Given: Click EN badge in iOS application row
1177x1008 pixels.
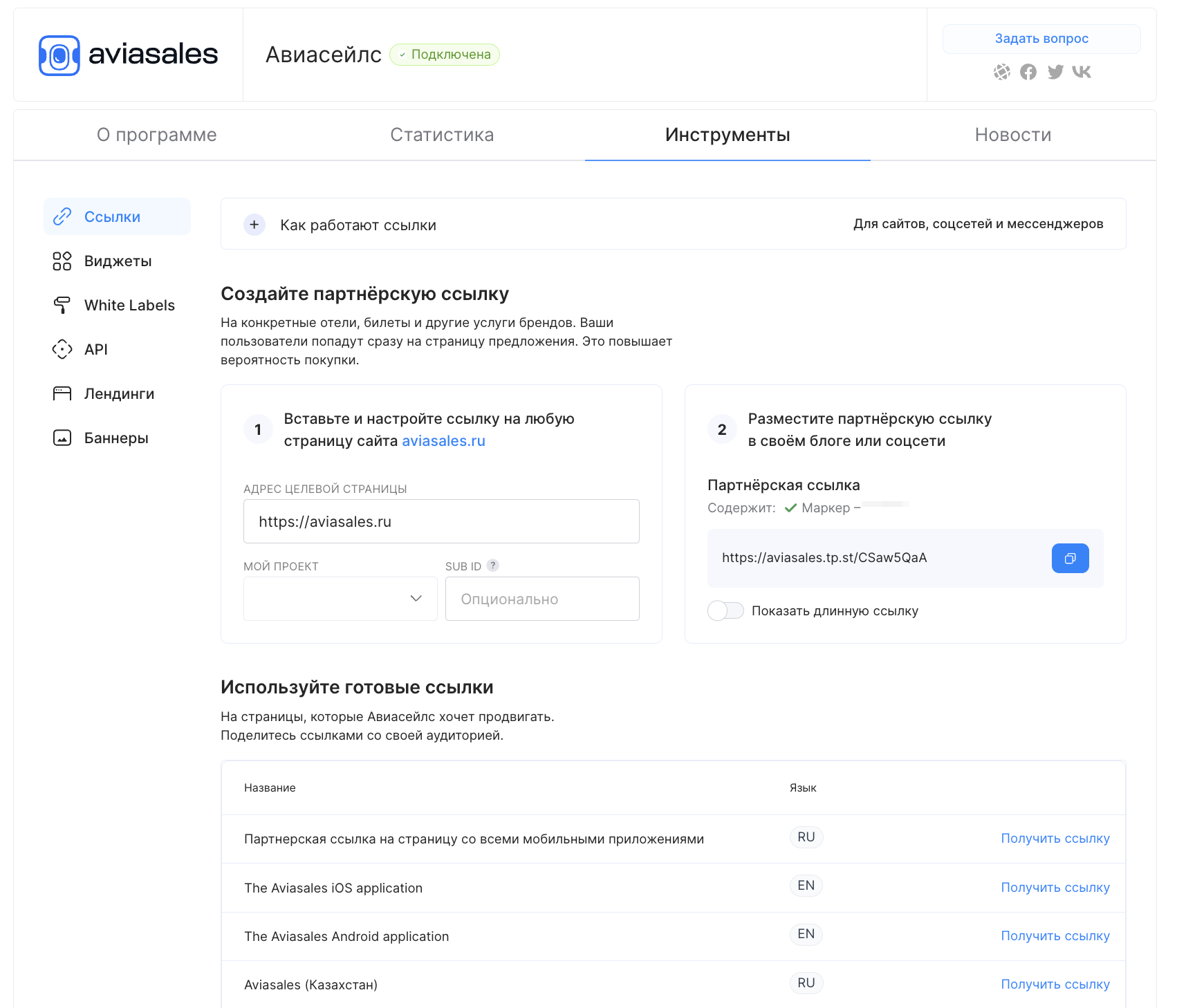Looking at the screenshot, I should pos(806,886).
